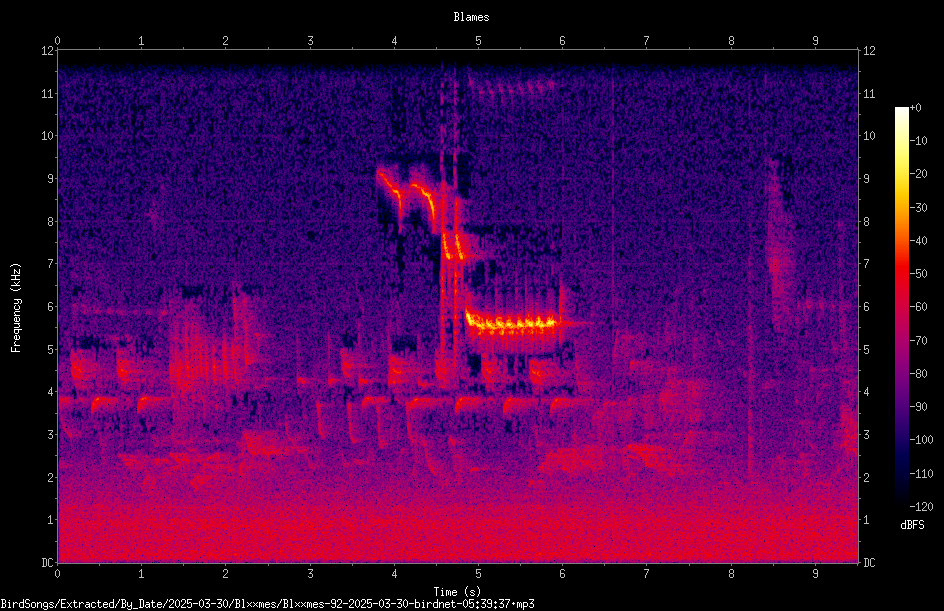Select the '-100' colorbar label
The image size is (944, 611).
(x=921, y=440)
